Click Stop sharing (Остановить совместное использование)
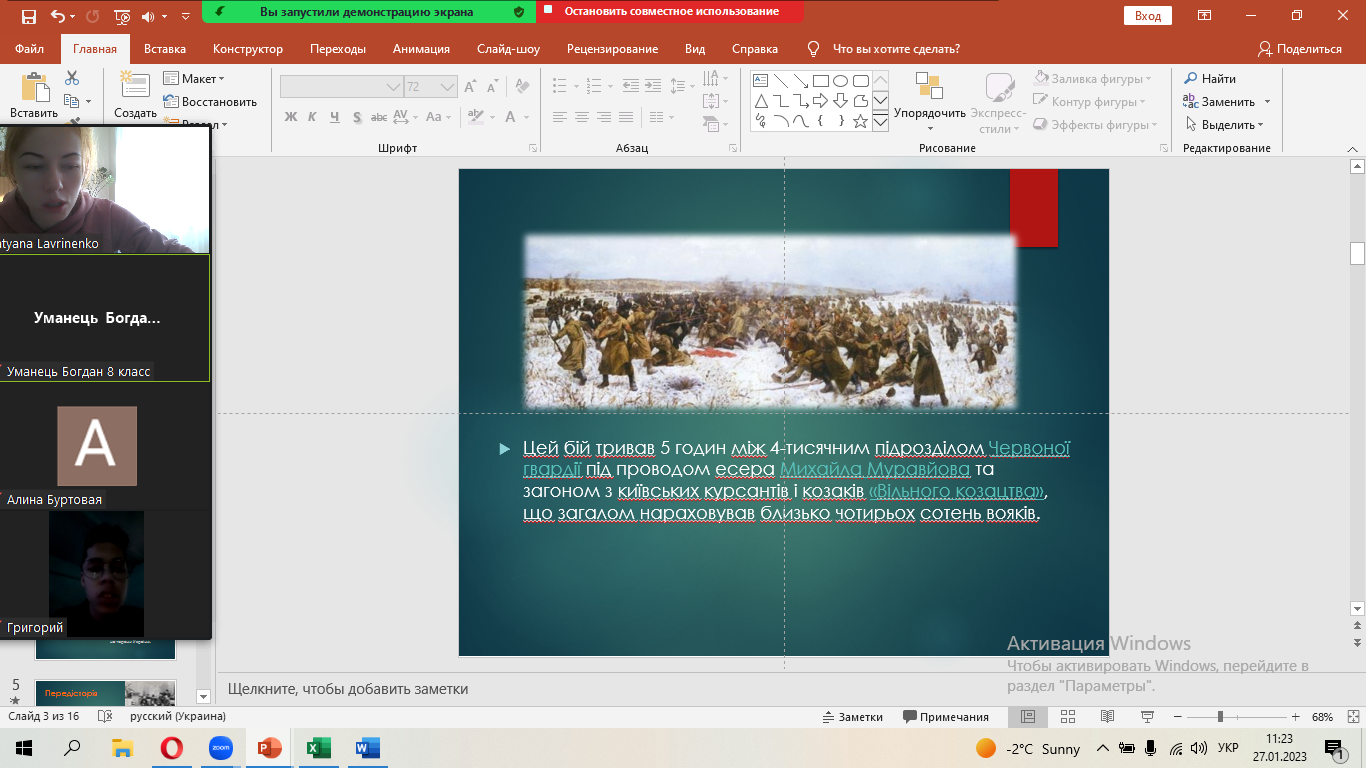The image size is (1366, 768). coord(671,12)
